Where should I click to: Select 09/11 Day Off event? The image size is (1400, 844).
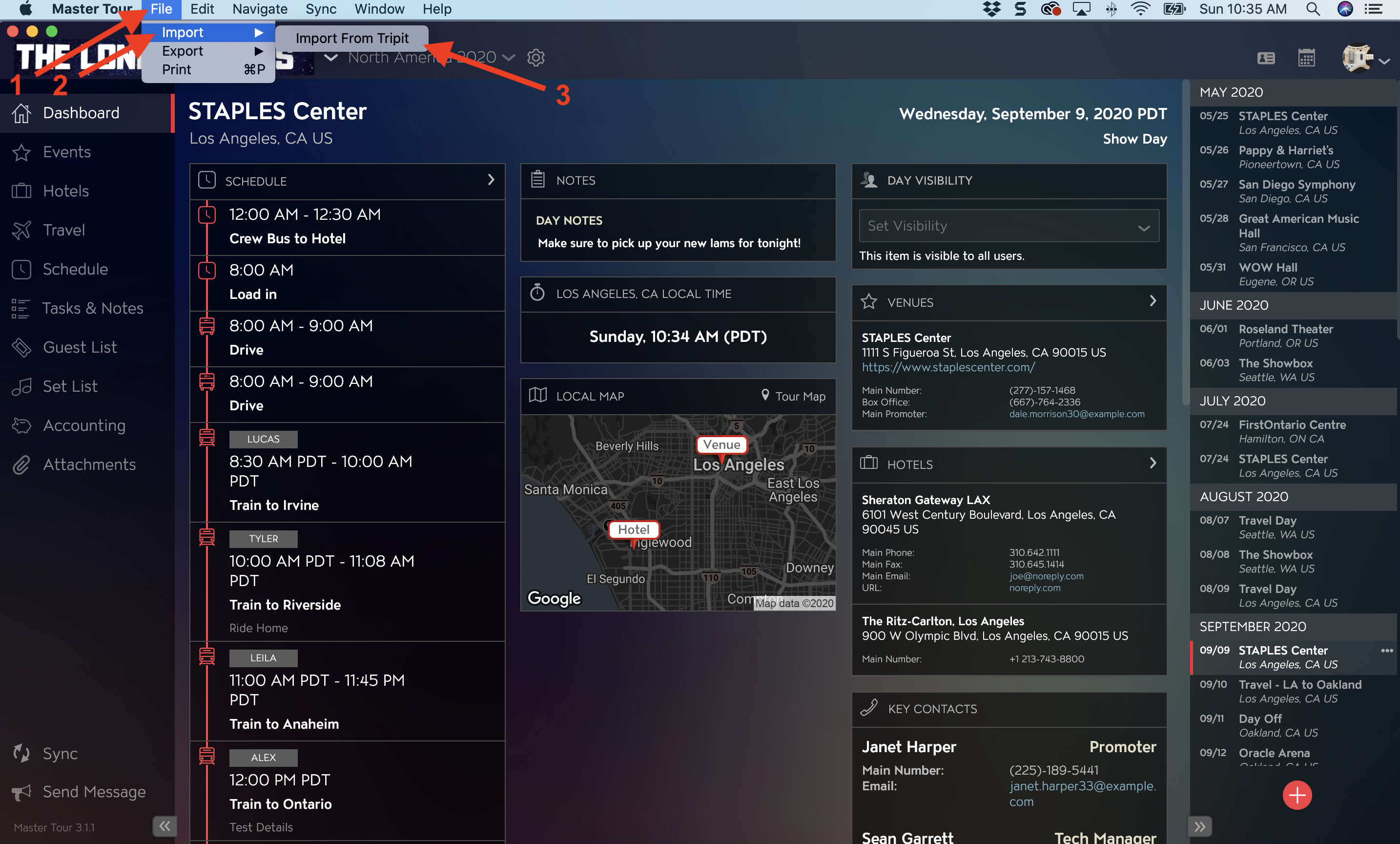[x=1293, y=726]
